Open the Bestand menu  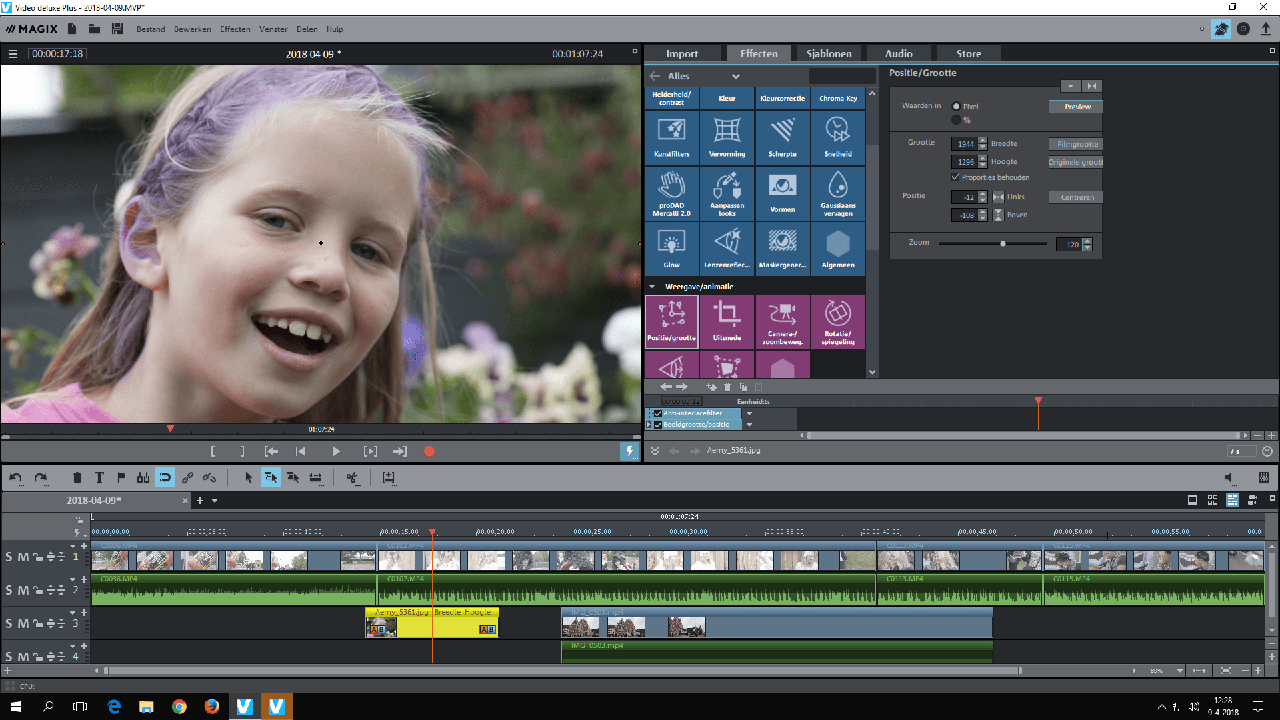pos(149,29)
